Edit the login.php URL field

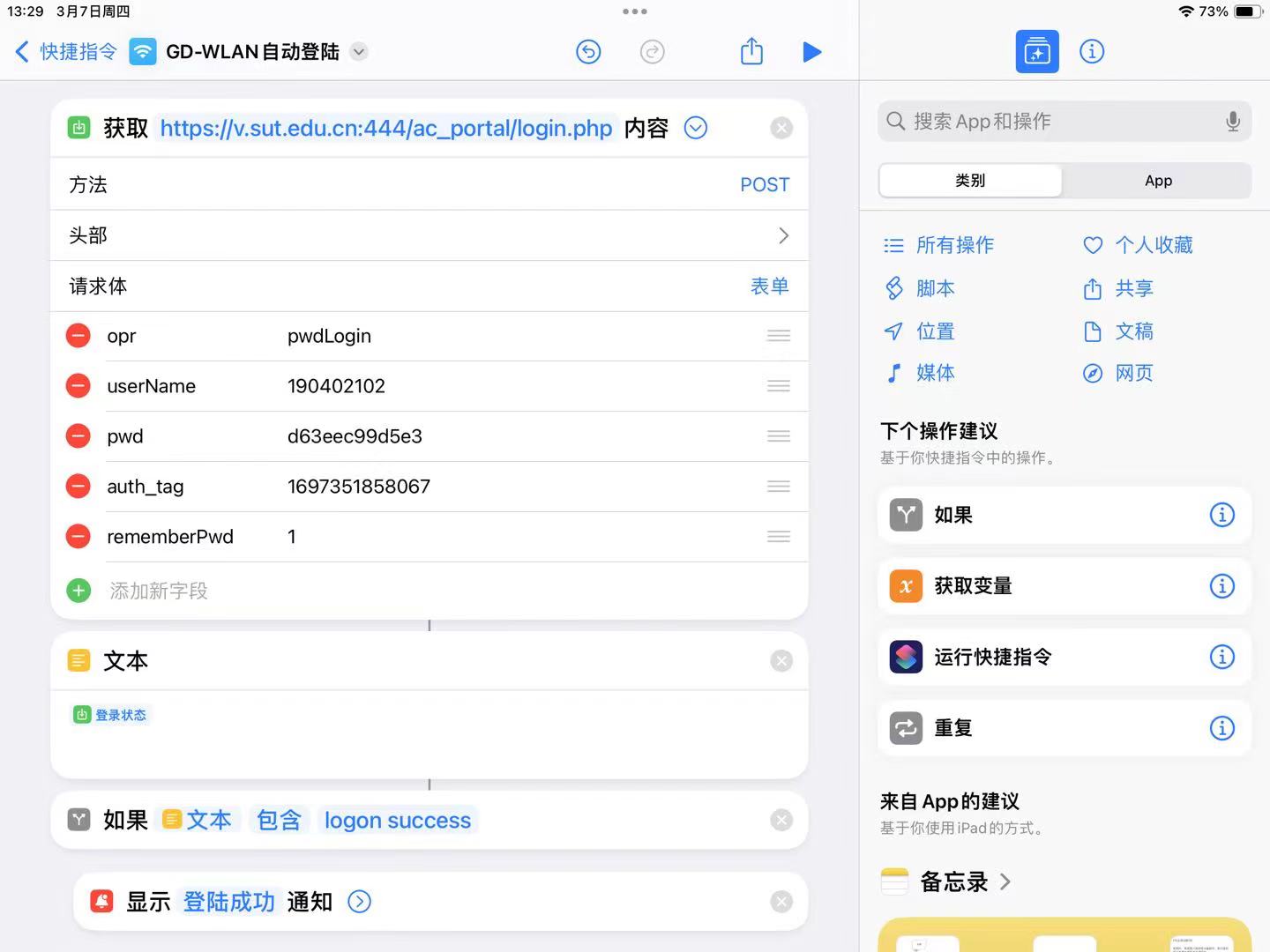coord(386,129)
